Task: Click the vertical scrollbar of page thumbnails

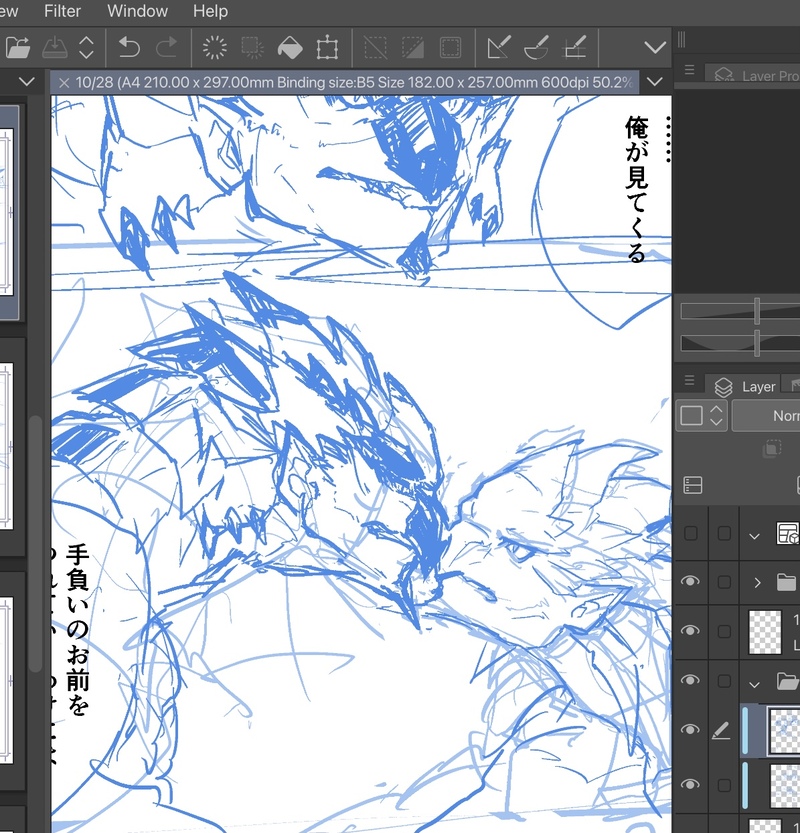Action: 36,545
